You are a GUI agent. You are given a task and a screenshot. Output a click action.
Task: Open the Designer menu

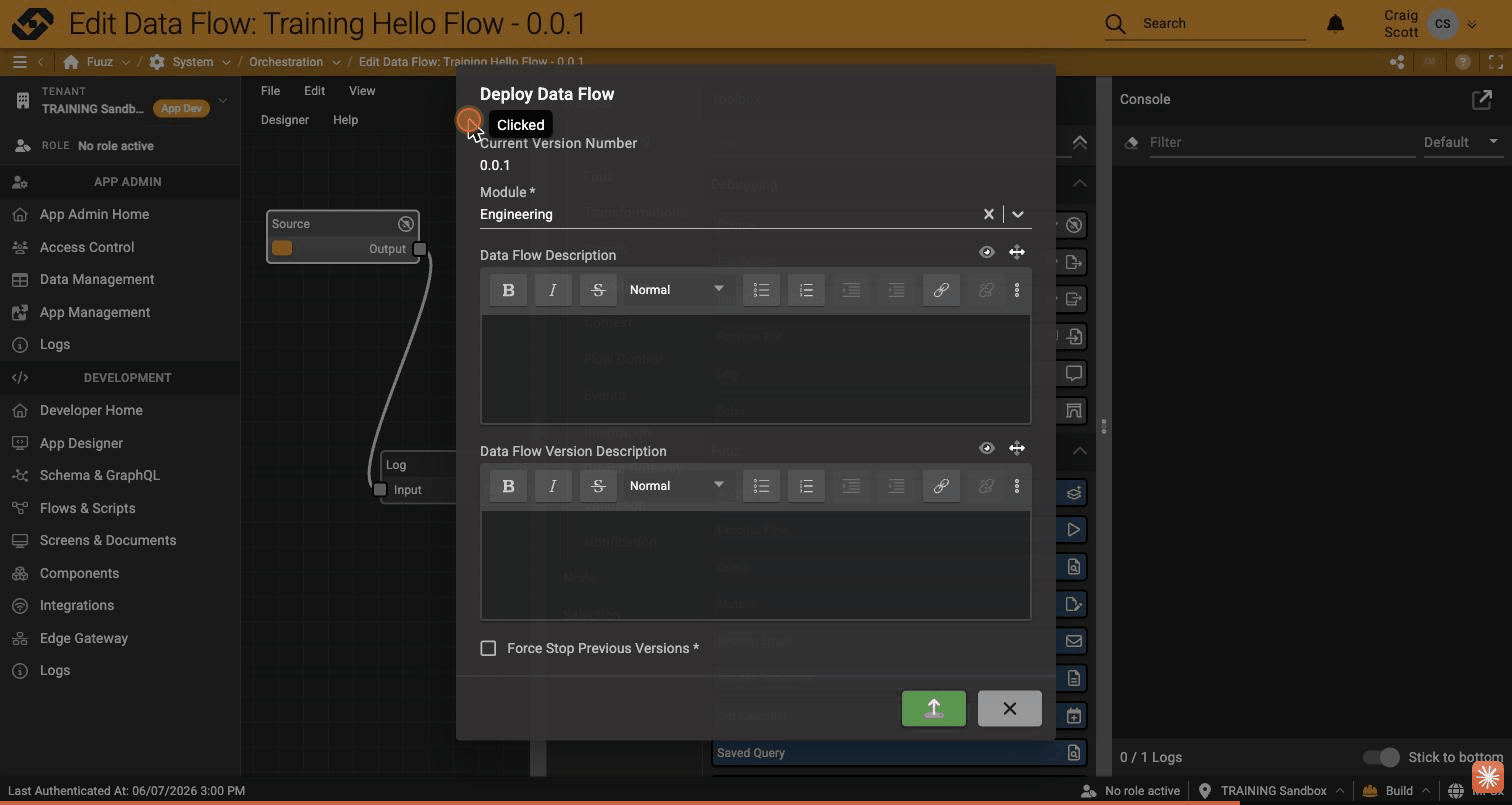point(285,120)
